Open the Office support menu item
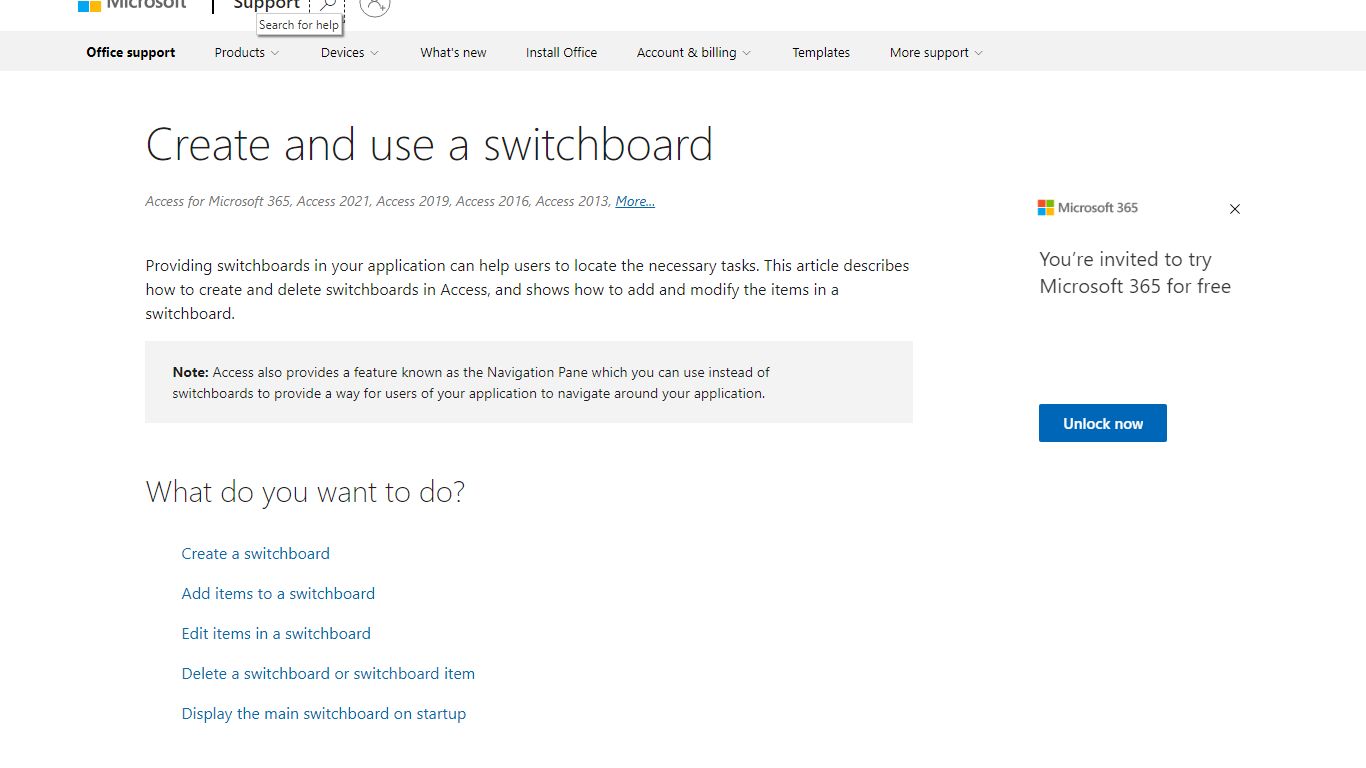The height and width of the screenshot is (768, 1366). coord(131,52)
